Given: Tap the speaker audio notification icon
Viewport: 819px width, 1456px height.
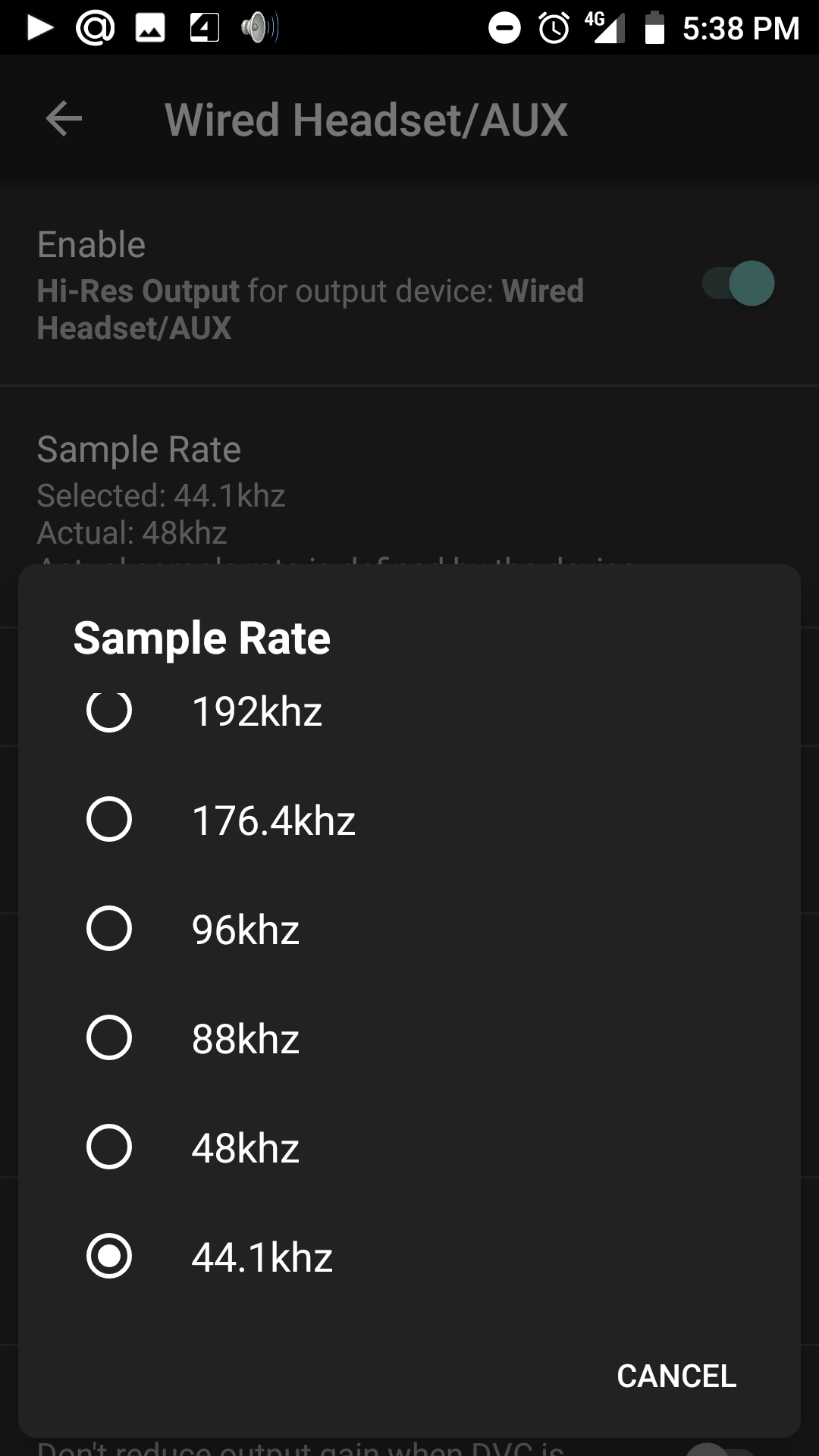Looking at the screenshot, I should click(x=259, y=28).
